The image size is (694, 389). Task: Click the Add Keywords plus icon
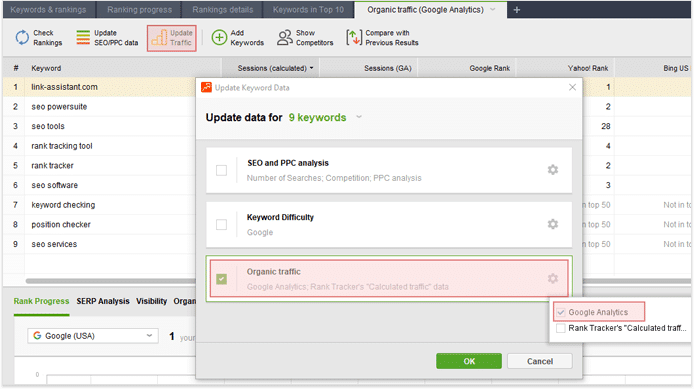click(219, 38)
